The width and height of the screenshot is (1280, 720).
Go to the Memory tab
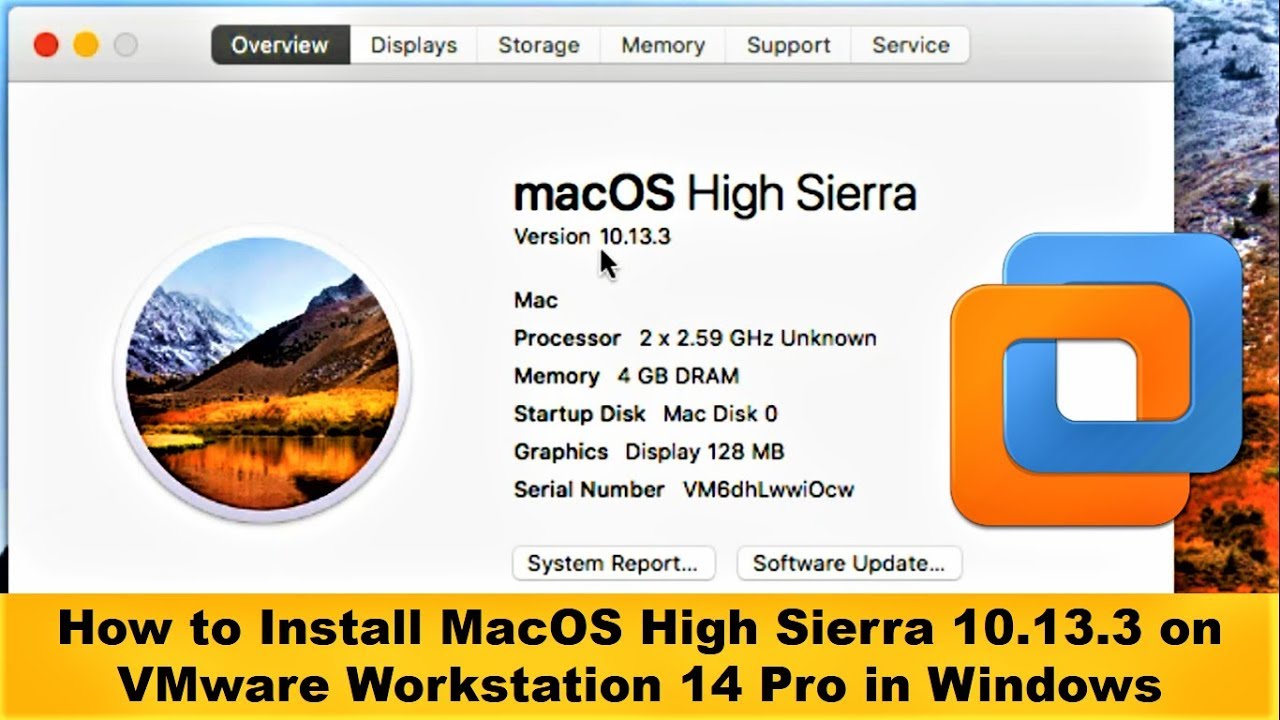(x=662, y=45)
